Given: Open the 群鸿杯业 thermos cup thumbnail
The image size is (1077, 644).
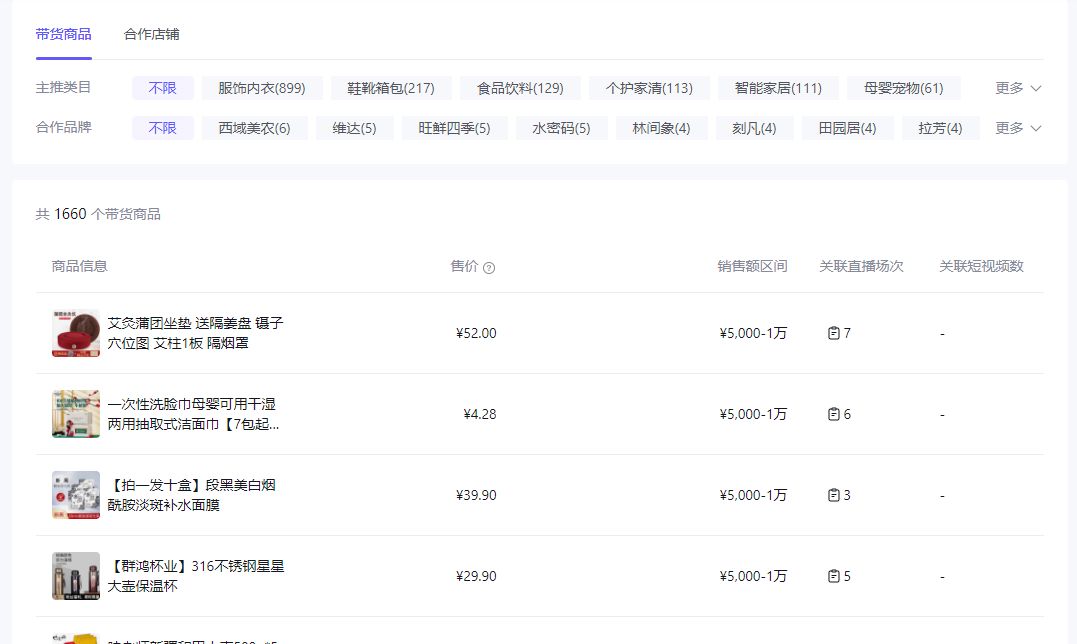Looking at the screenshot, I should (x=76, y=576).
